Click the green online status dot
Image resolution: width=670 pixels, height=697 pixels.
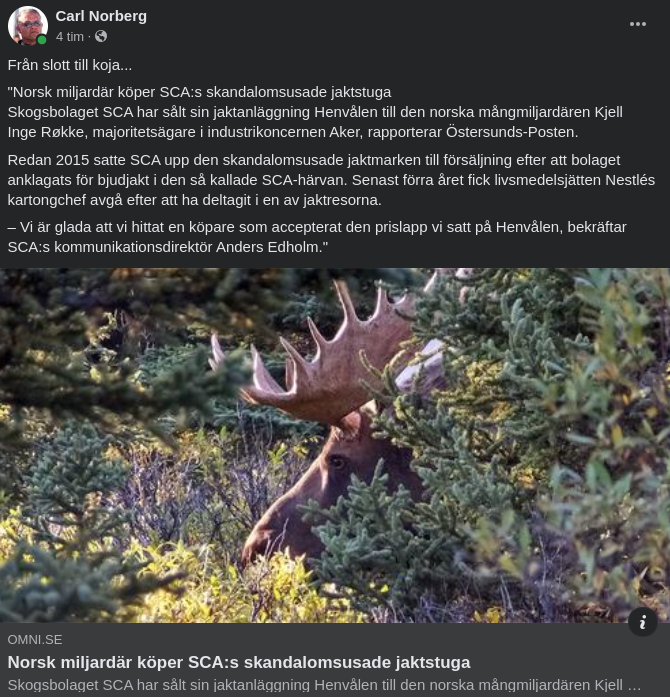pyautogui.click(x=42, y=41)
